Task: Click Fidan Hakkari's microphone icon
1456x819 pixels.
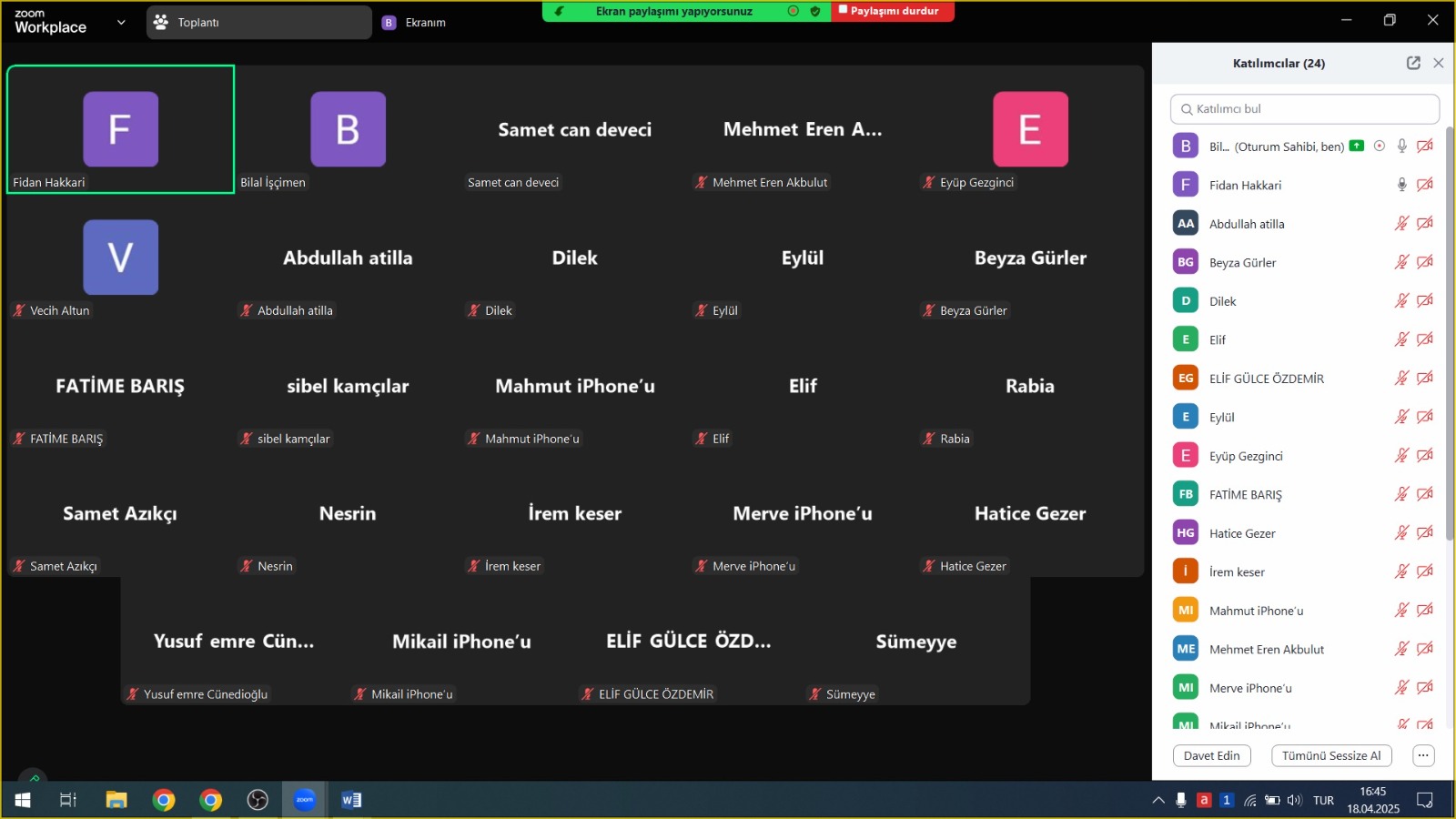Action: 1401,185
